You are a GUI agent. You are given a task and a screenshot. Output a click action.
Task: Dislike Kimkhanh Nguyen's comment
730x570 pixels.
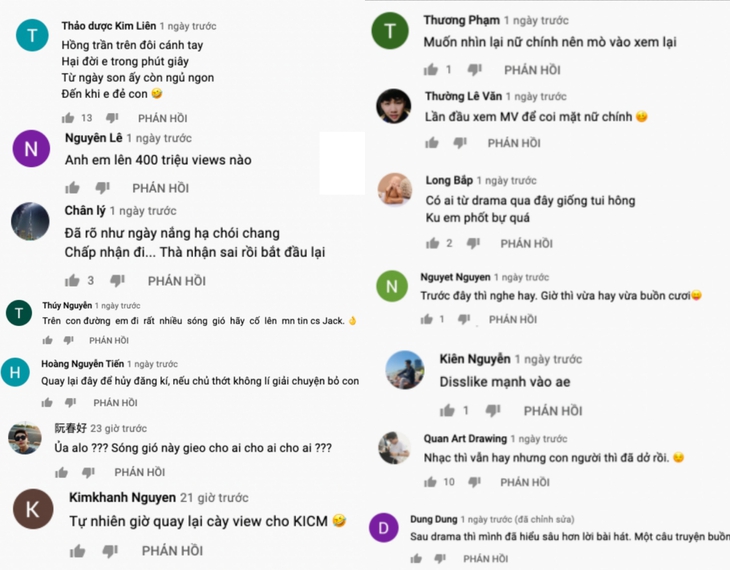pos(110,550)
